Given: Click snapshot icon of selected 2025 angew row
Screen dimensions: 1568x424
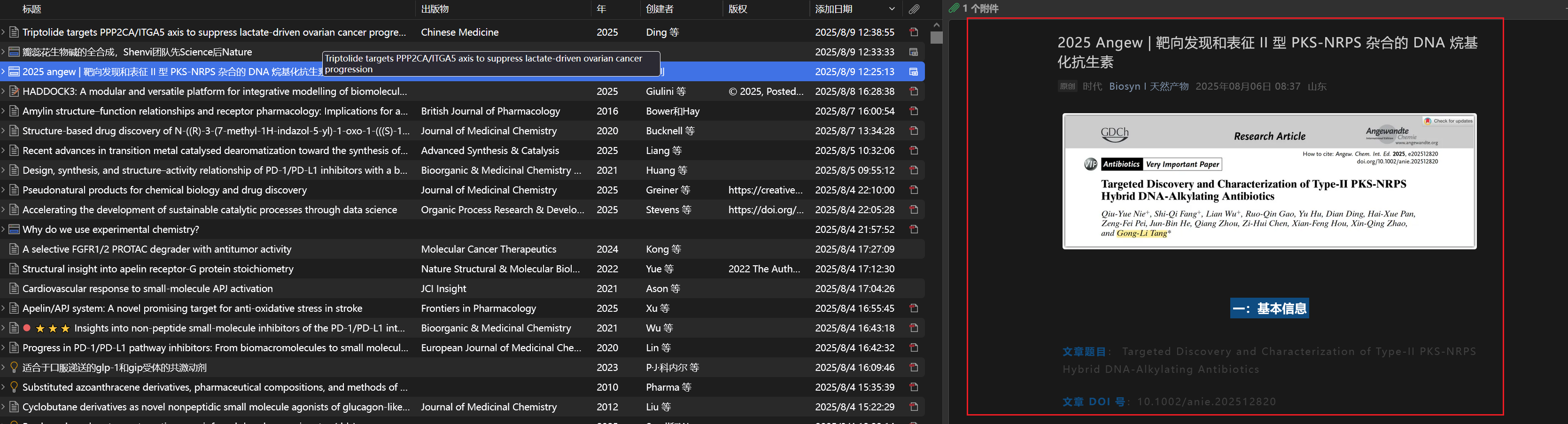Looking at the screenshot, I should click(914, 72).
